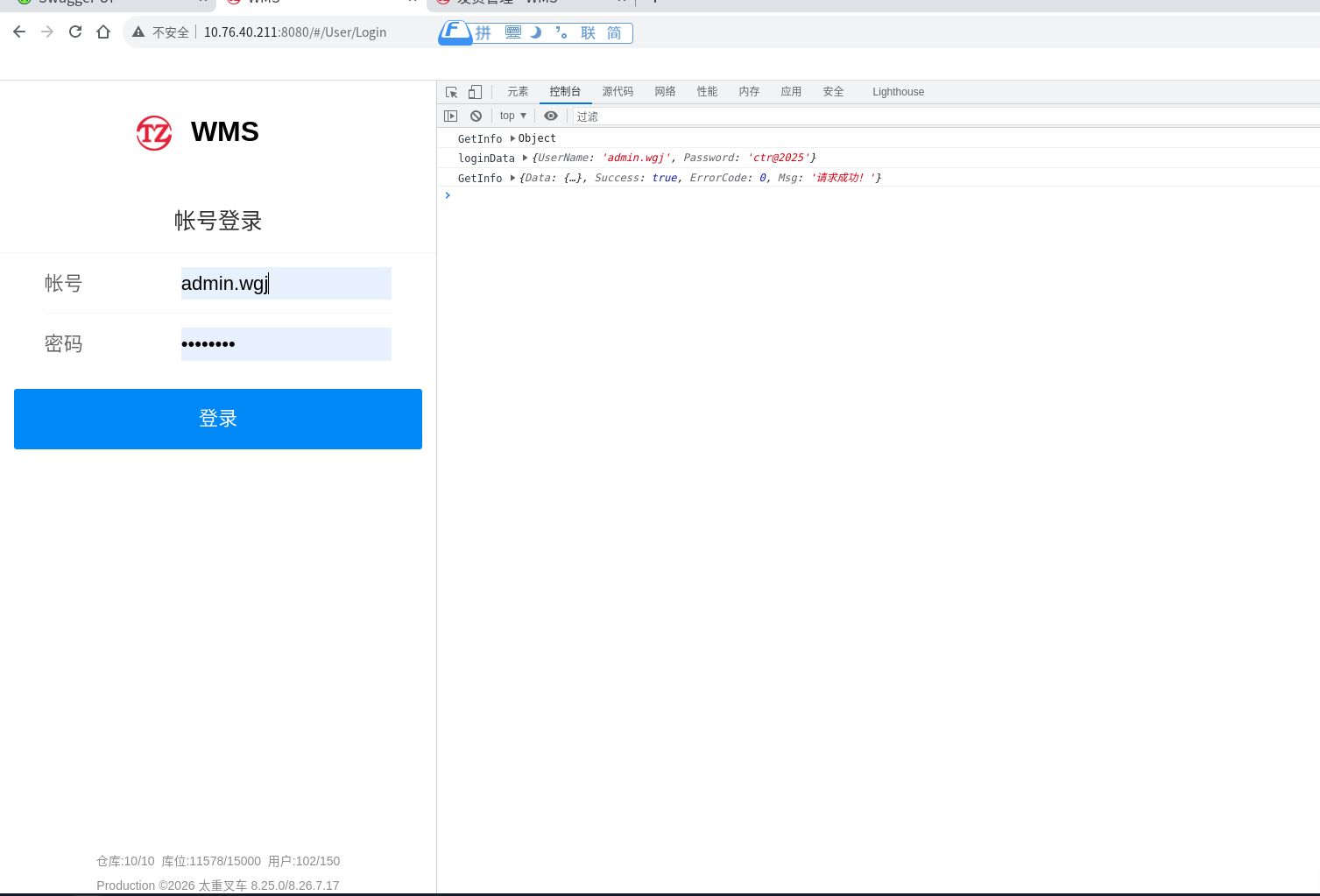Open the Lighthouse tab
This screenshot has width=1320, height=896.
click(x=898, y=92)
